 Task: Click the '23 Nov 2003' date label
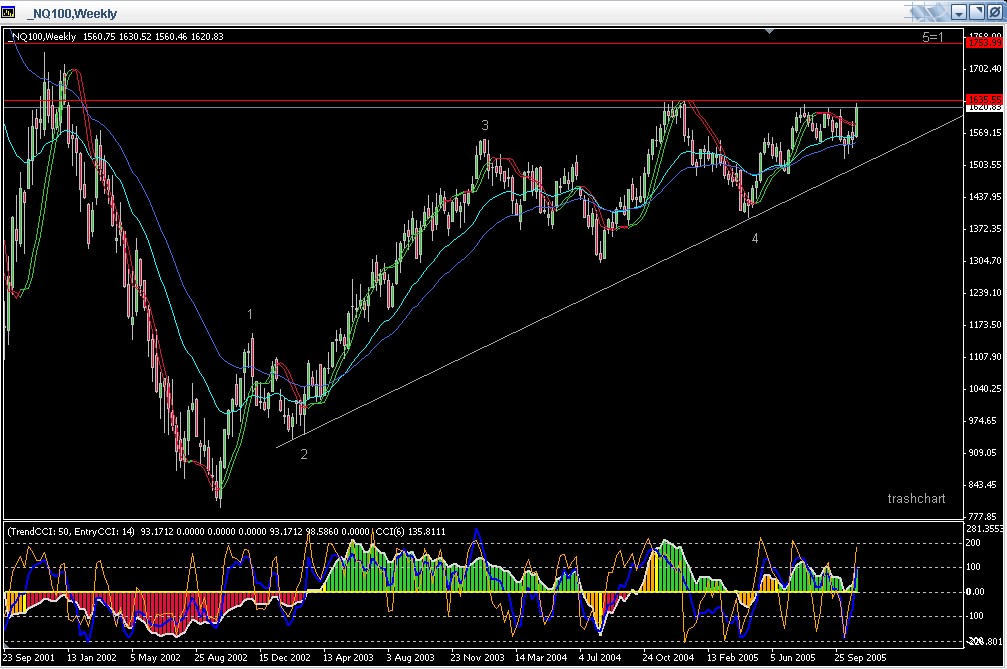click(477, 657)
